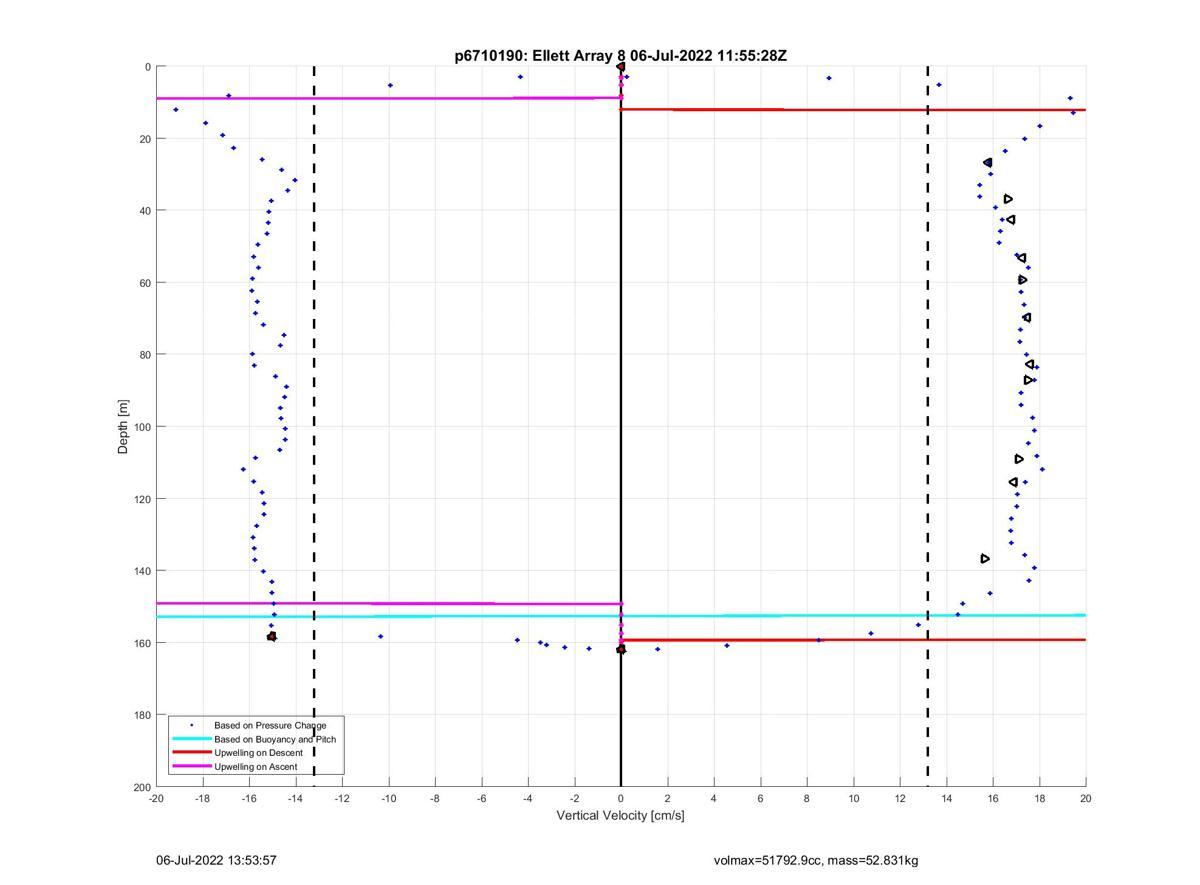Image resolution: width=1200 pixels, height=885 pixels.
Task: Select the 'Vertical Velocity [cm/s]' axis label
Action: click(620, 815)
